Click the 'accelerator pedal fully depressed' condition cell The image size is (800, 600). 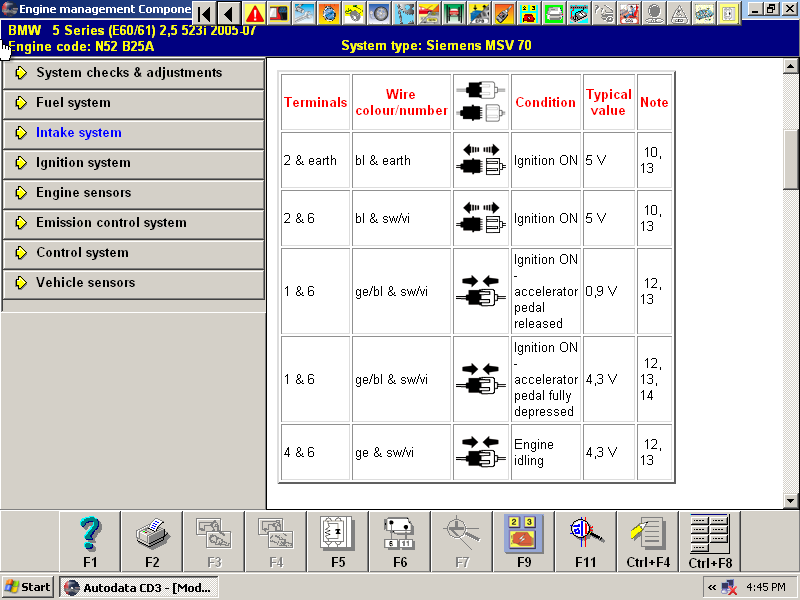click(546, 379)
